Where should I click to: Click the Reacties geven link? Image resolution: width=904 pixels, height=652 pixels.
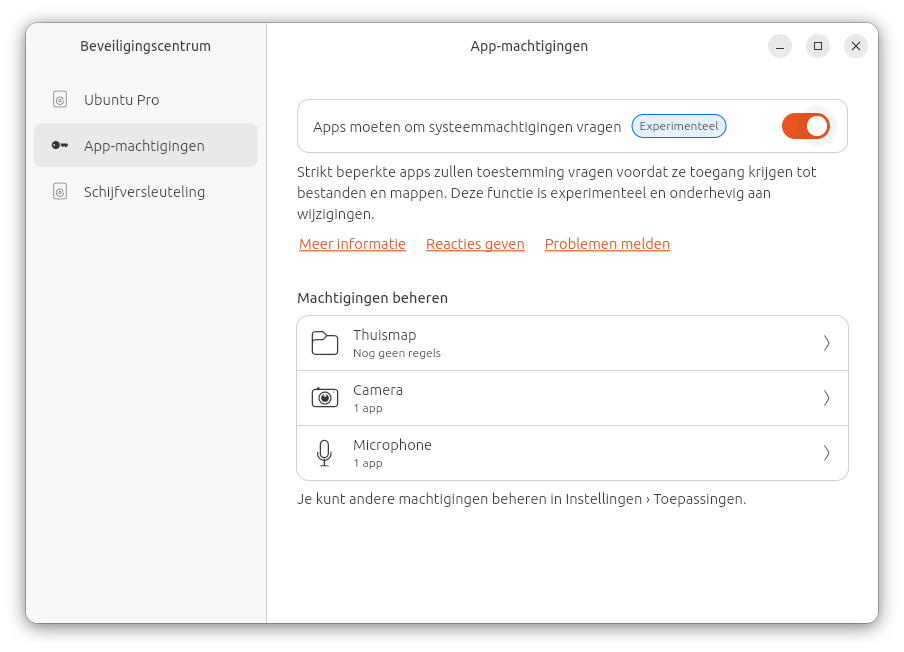tap(475, 244)
